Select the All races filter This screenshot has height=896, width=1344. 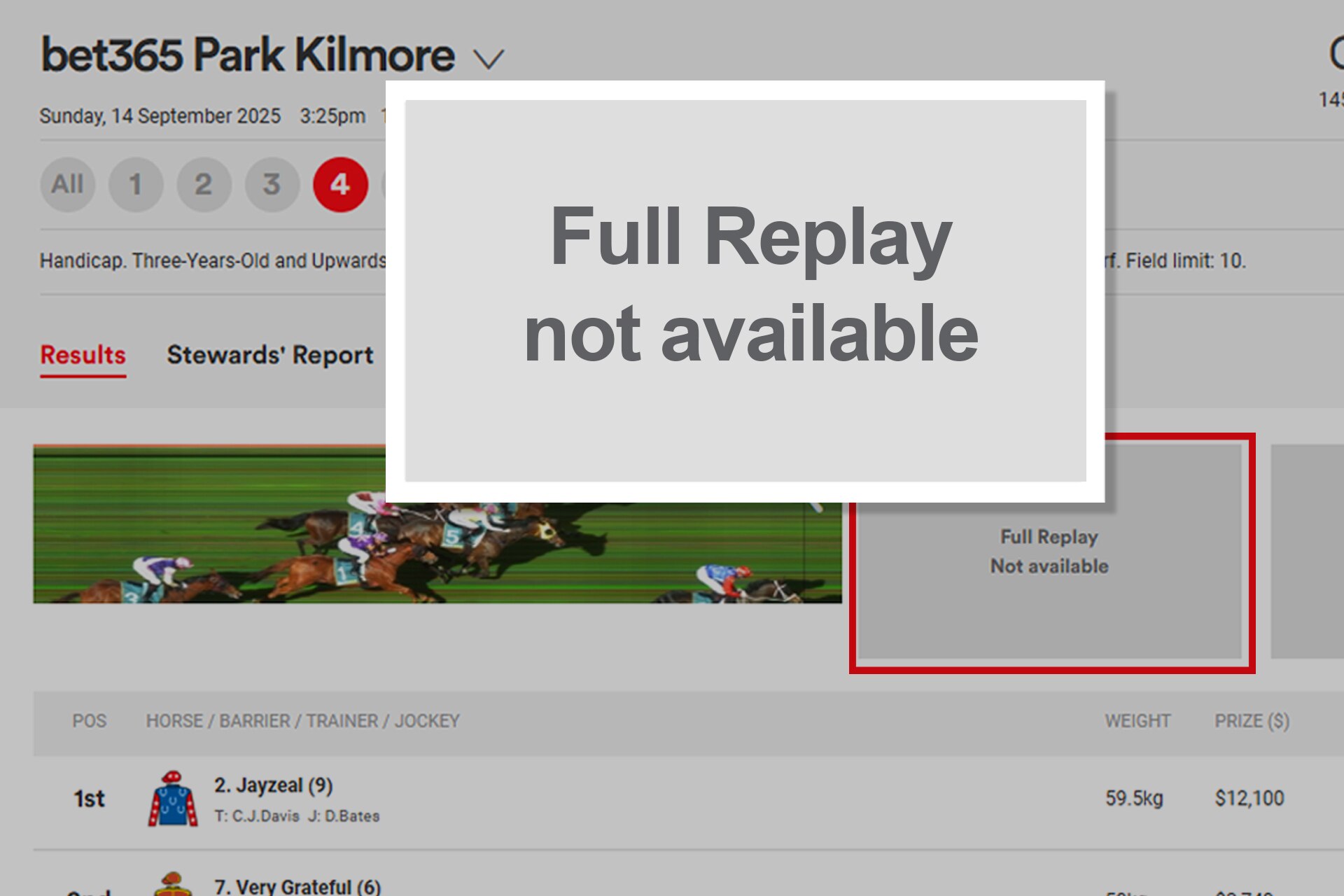68,185
